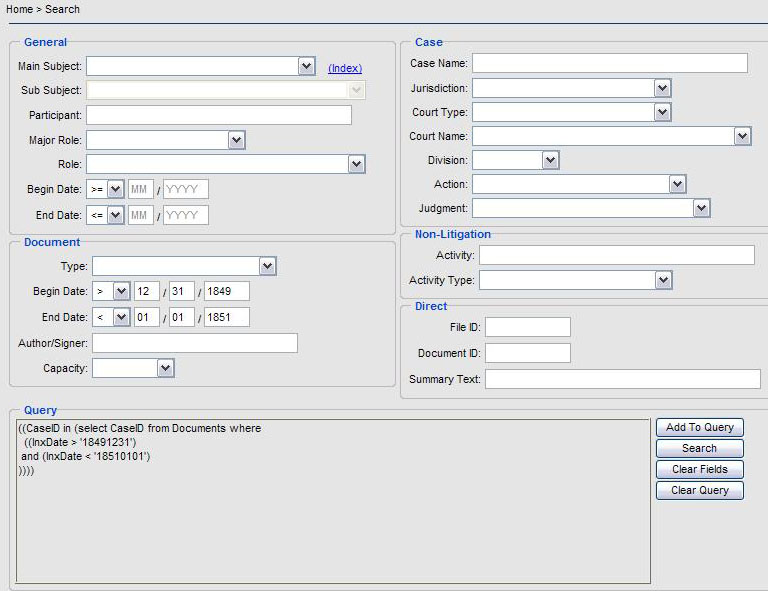This screenshot has width=768, height=591.
Task: Expand the Major Role dropdown
Action: tap(166, 140)
